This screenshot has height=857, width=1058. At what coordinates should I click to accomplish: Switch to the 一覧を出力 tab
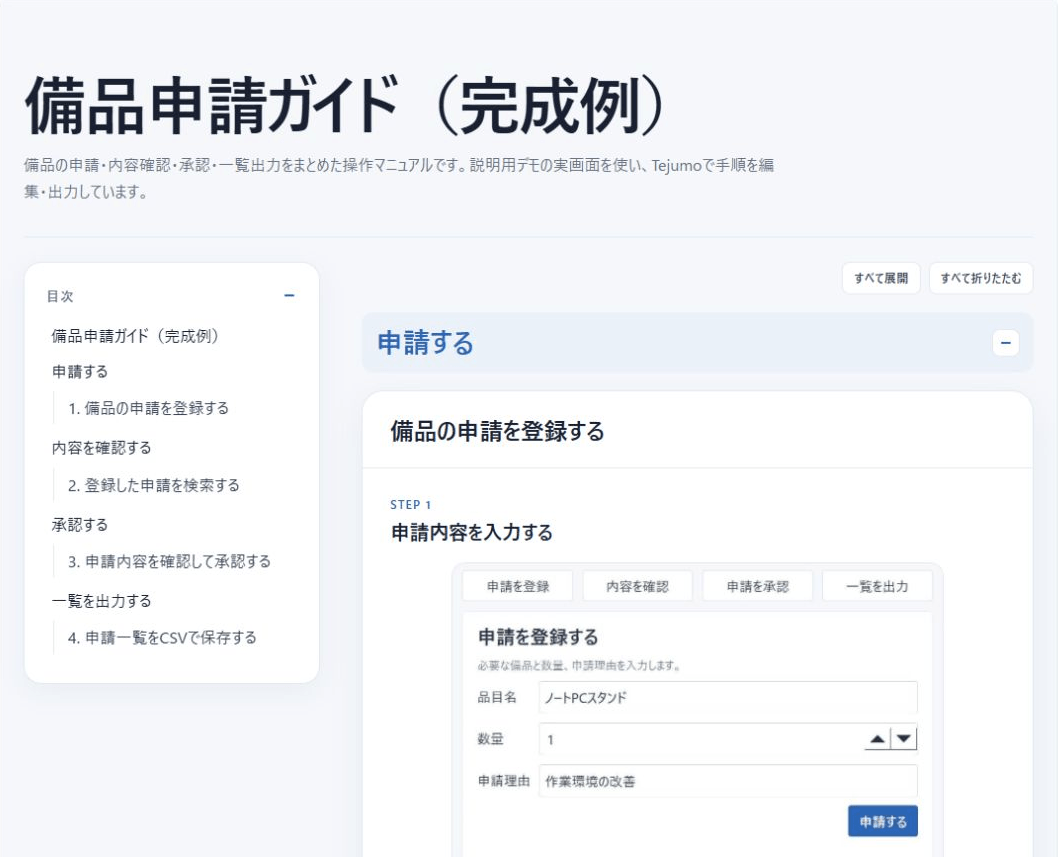[877, 586]
